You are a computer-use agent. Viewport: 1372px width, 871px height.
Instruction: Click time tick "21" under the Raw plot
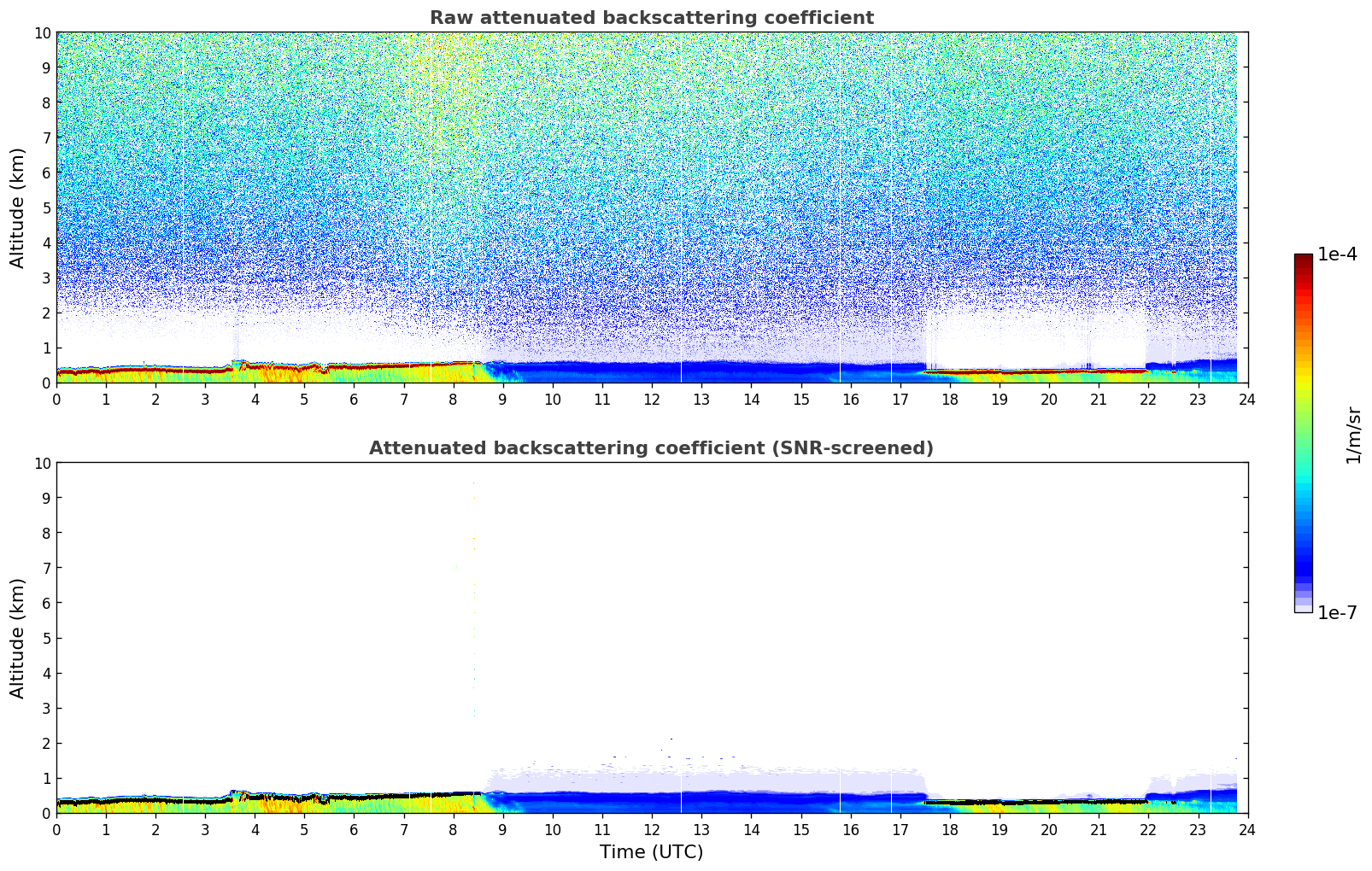coord(1099,400)
